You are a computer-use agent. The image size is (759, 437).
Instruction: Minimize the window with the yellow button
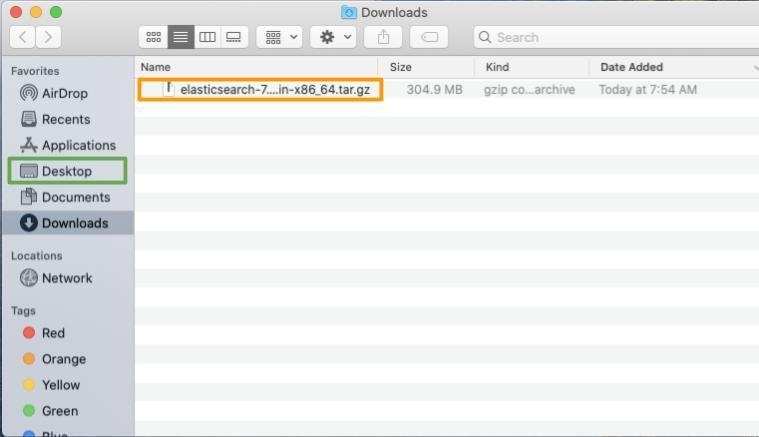[x=36, y=12]
